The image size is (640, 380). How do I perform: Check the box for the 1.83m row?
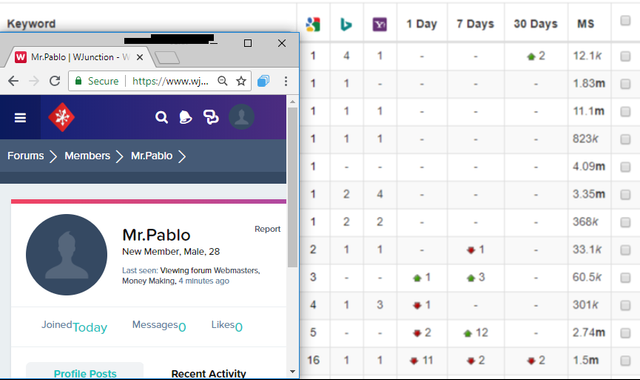(625, 84)
